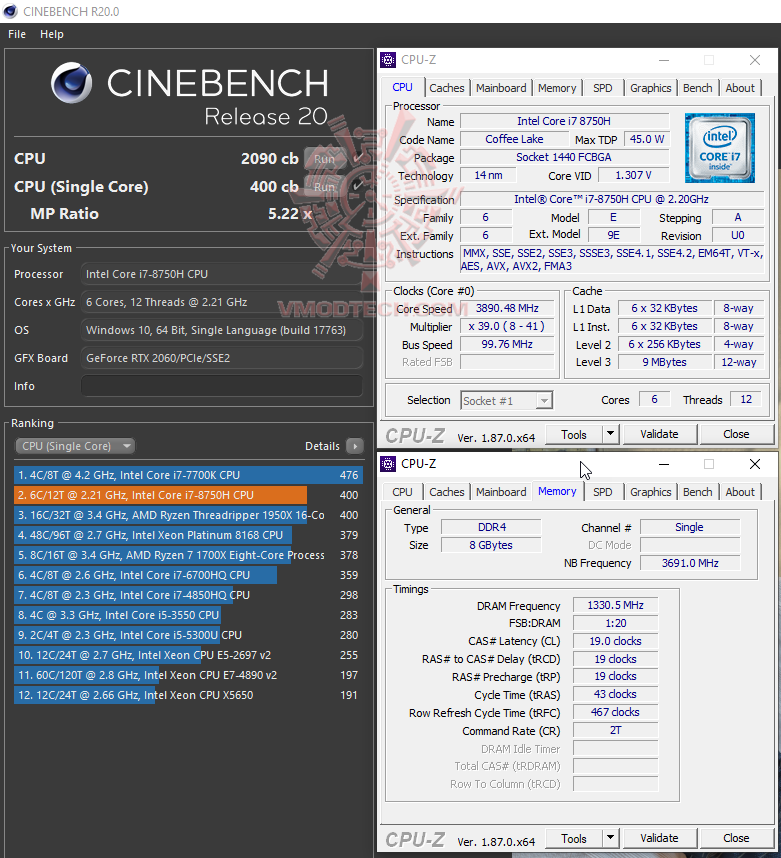Switch to Mainboard tab in upper CPU-Z
781x858 pixels.
click(501, 88)
